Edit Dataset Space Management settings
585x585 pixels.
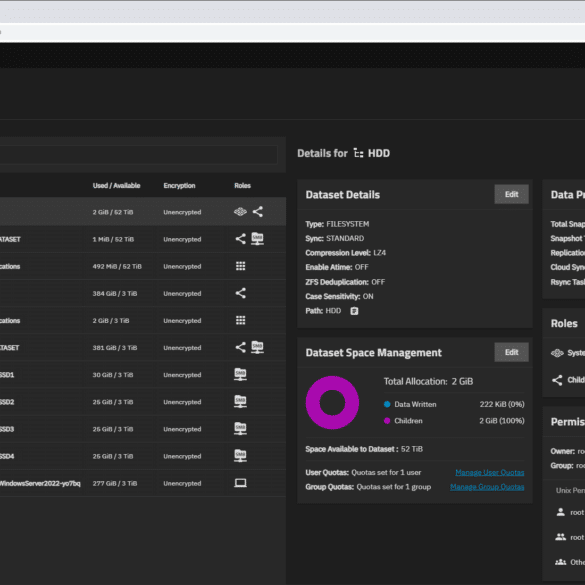(512, 352)
